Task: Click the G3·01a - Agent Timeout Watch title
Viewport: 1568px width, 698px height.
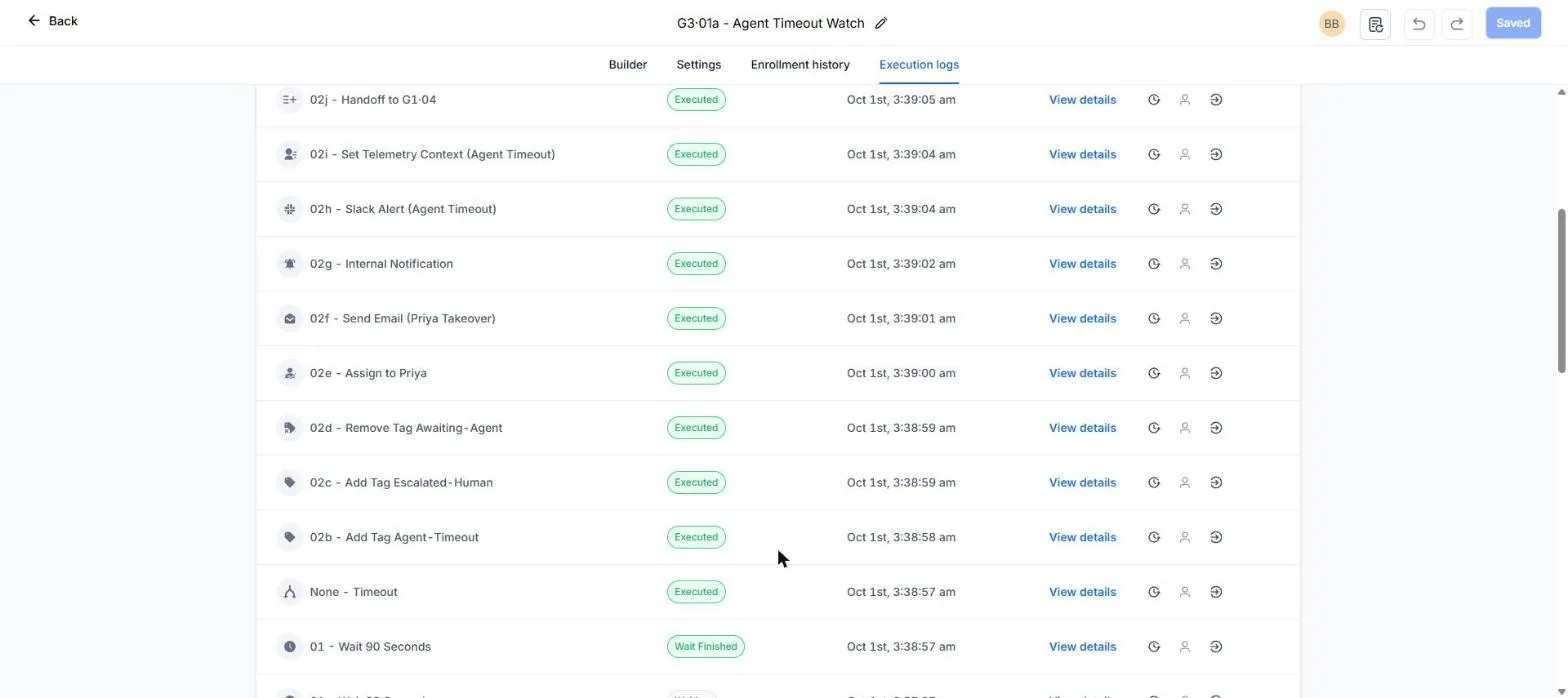Action: point(770,23)
